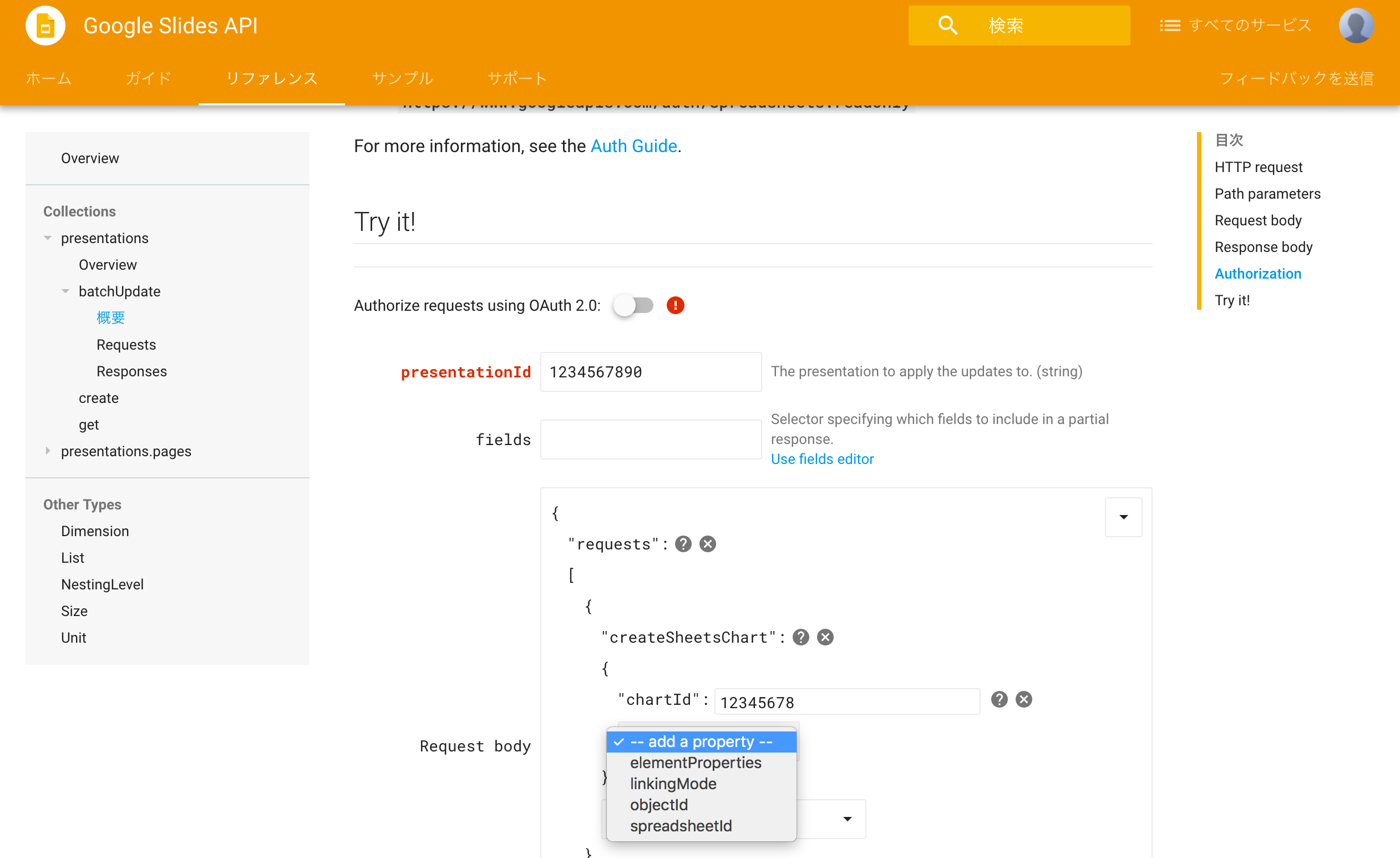Click the presentationId input field

[x=651, y=372]
